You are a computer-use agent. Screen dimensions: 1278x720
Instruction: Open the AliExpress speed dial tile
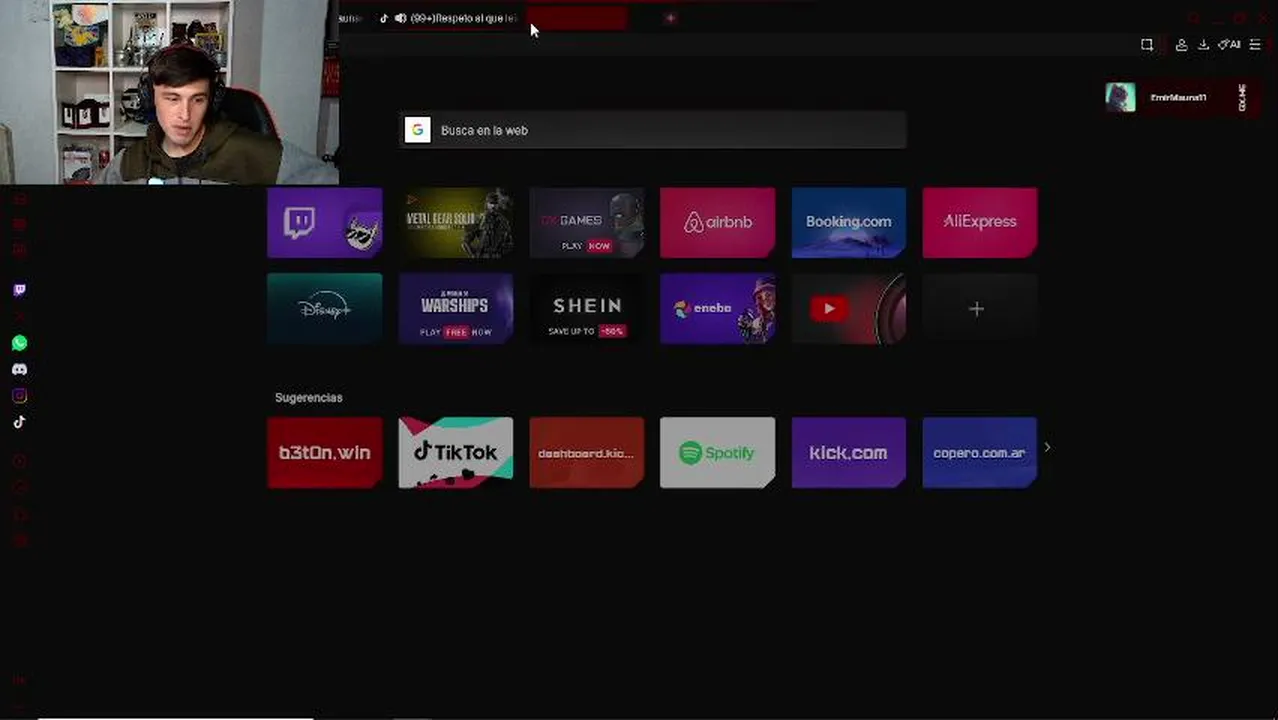click(980, 222)
